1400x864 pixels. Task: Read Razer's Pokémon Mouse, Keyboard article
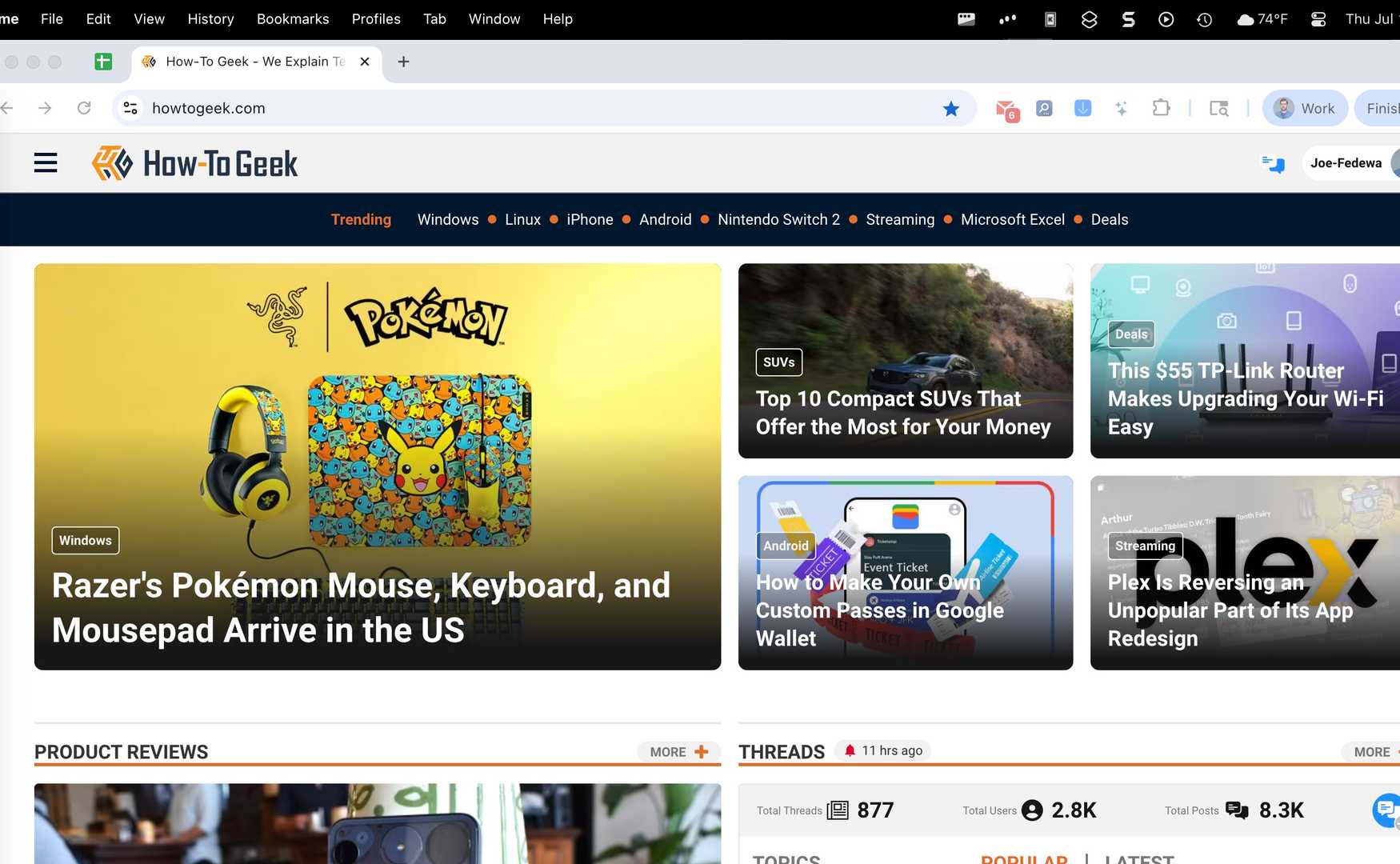361,608
